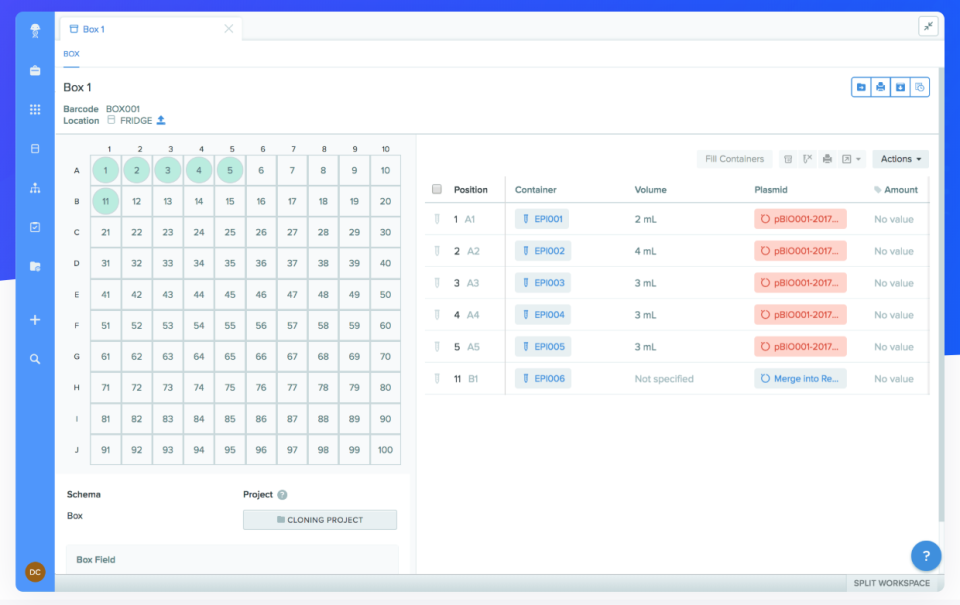Image resolution: width=960 pixels, height=605 pixels.
Task: Open the export options dropdown arrow
Action: coord(857,160)
